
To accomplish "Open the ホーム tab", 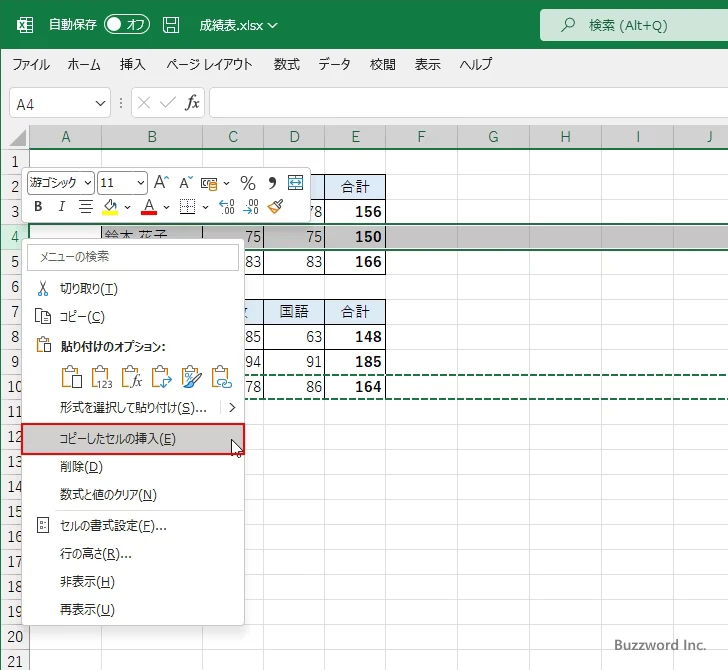I will click(84, 64).
